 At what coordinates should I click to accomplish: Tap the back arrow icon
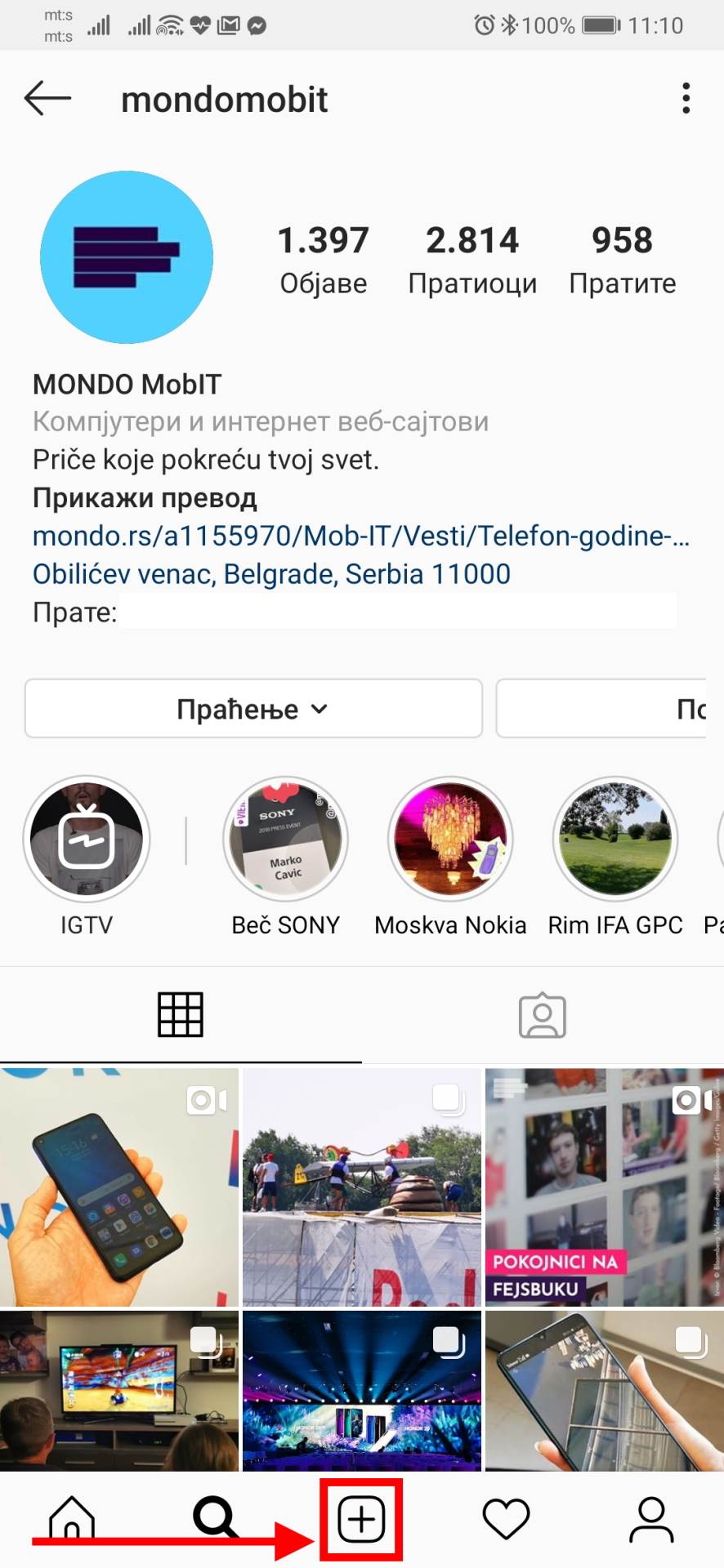[x=47, y=99]
